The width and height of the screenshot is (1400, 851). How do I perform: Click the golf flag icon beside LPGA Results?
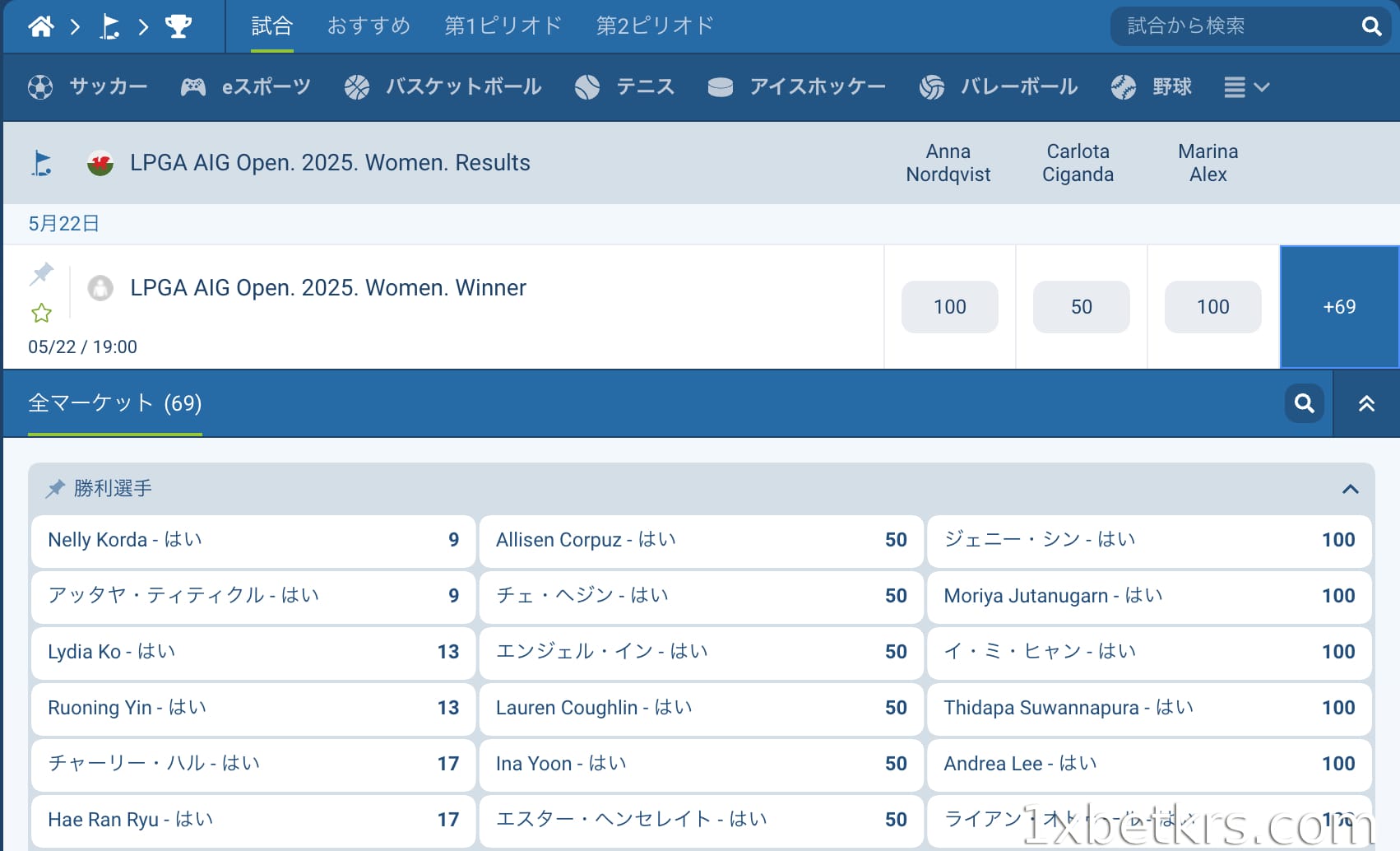pos(41,163)
